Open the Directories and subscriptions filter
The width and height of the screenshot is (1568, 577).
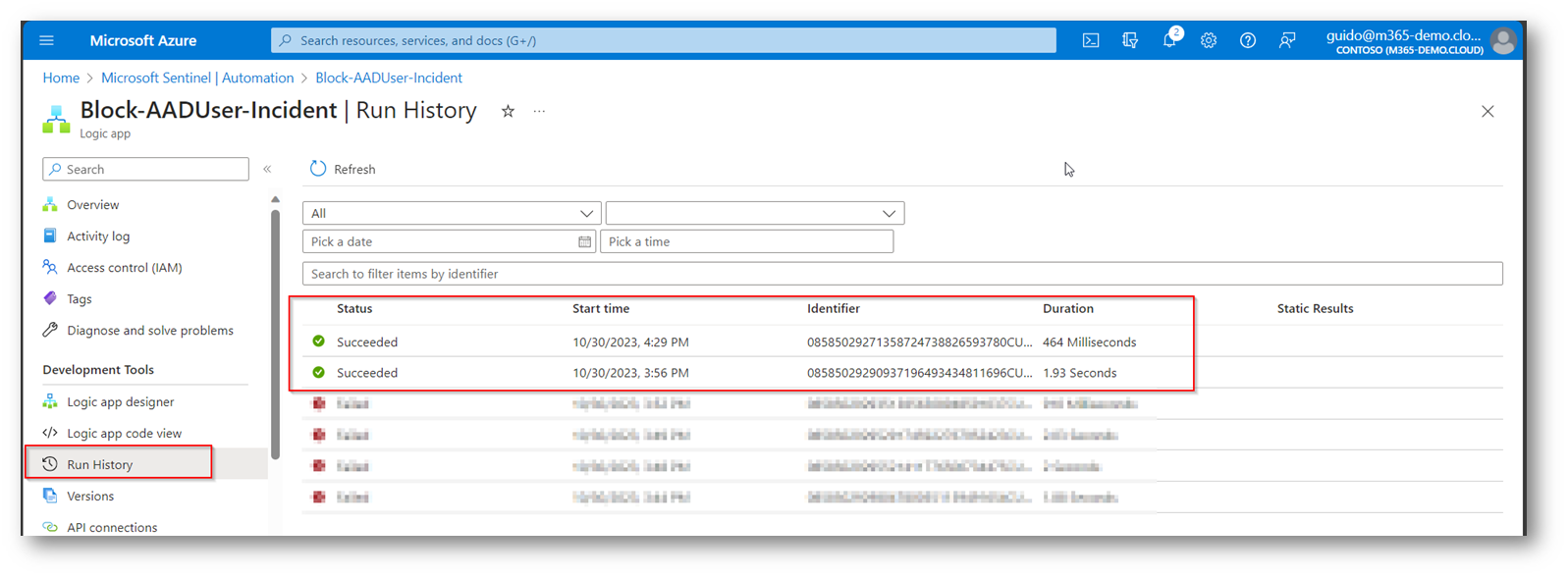(x=1130, y=40)
